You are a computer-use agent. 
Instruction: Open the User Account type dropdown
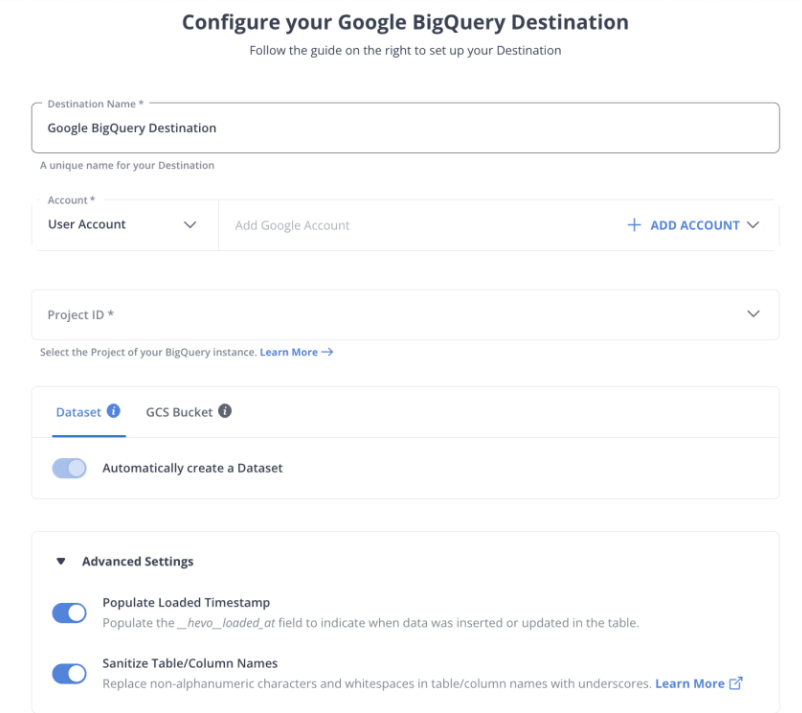(125, 225)
